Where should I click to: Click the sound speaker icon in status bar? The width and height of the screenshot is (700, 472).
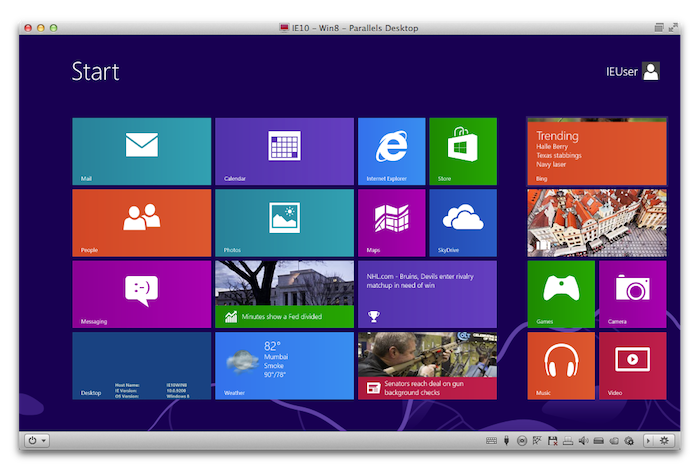(583, 441)
